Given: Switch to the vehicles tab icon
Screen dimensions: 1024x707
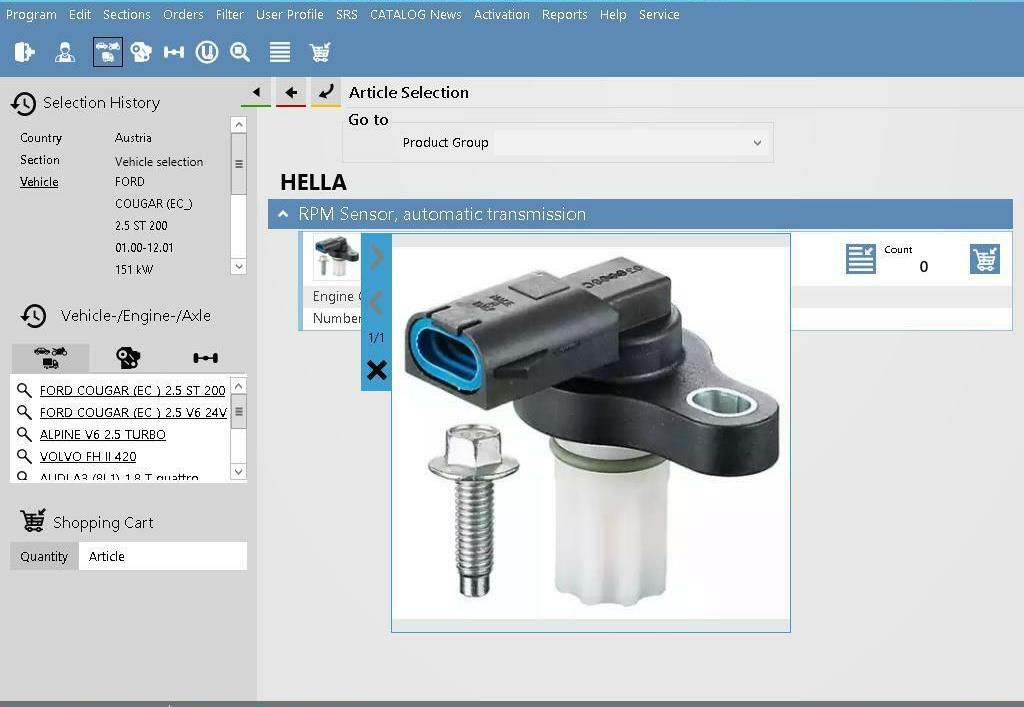Looking at the screenshot, I should (50, 358).
